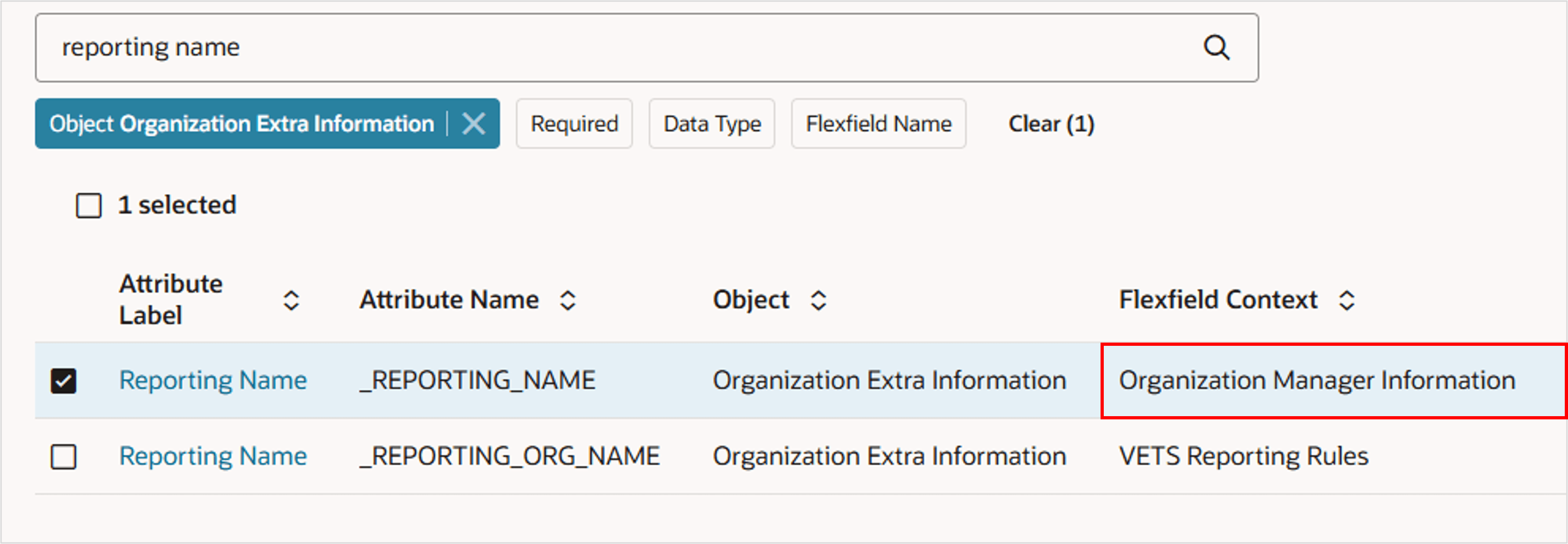Open Reporting Name link in _REPORTING_NAME row
1568x544 pixels.
tap(213, 380)
